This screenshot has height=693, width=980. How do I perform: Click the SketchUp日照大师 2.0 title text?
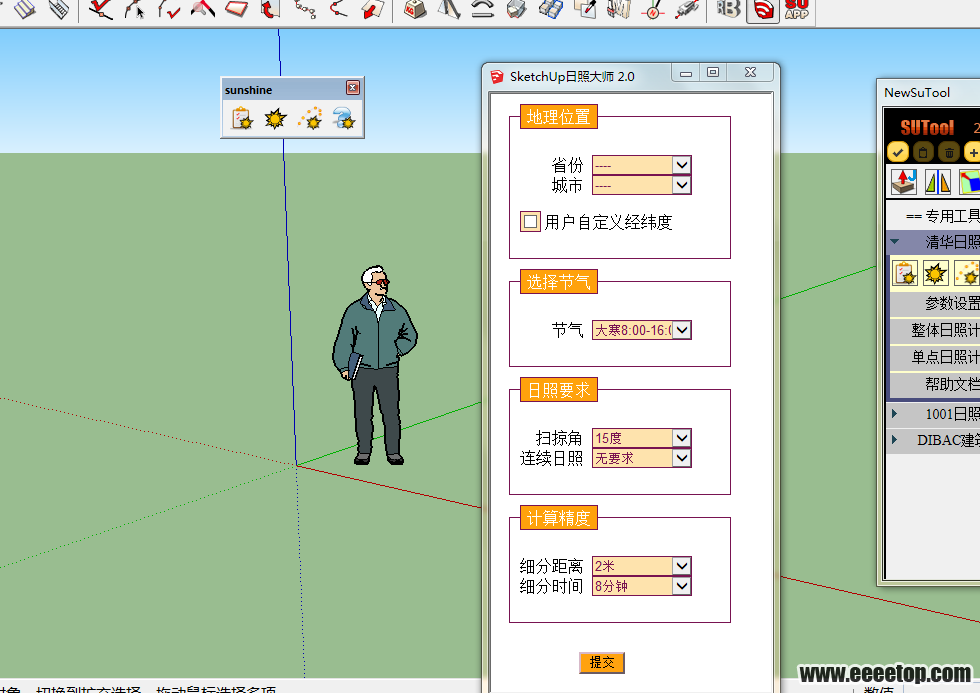tap(572, 77)
